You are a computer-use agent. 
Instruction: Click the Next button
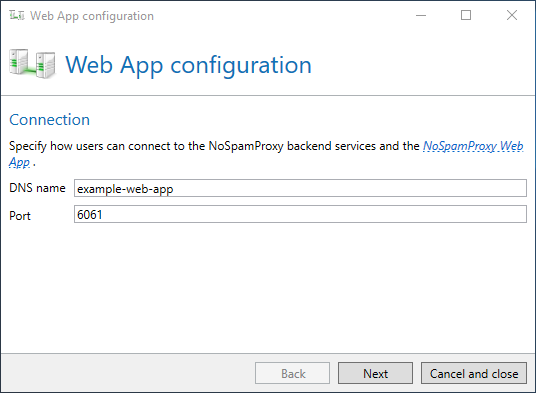coord(375,373)
